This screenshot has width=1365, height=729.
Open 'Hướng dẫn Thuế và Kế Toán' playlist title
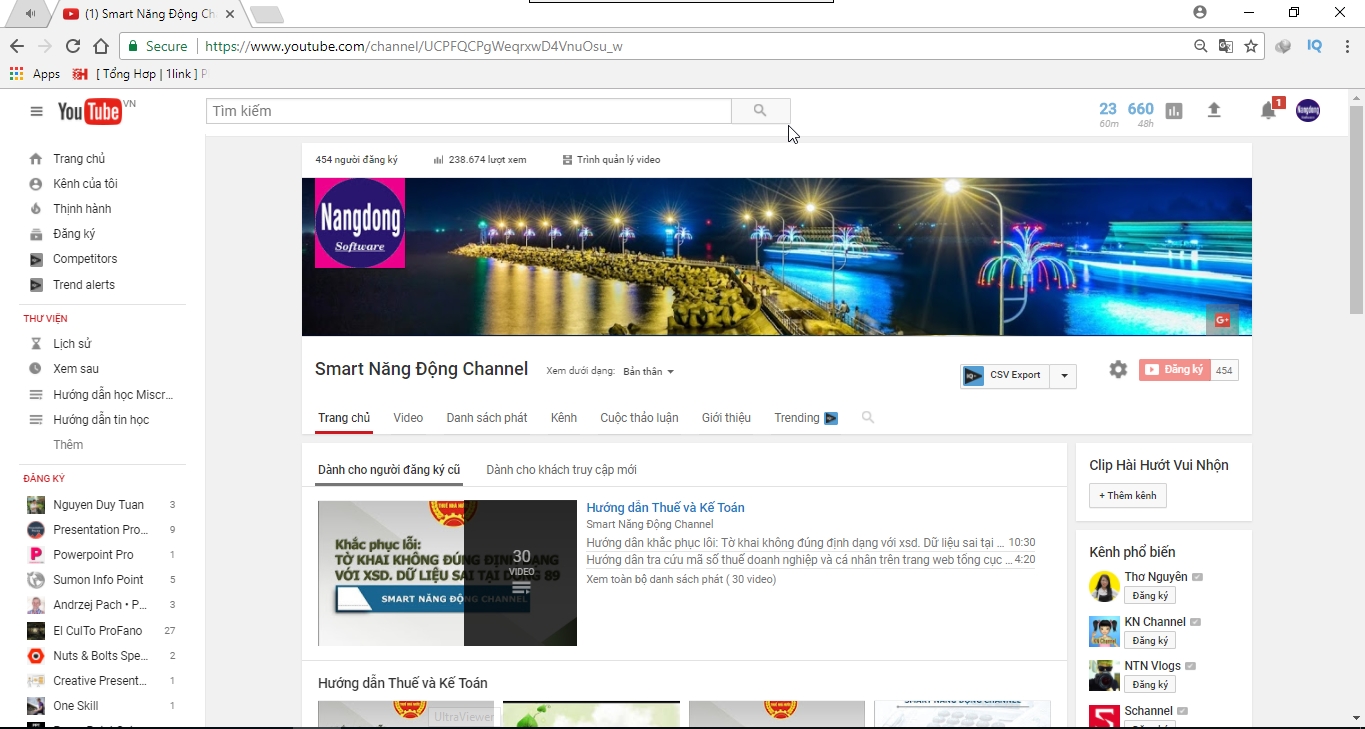point(665,508)
